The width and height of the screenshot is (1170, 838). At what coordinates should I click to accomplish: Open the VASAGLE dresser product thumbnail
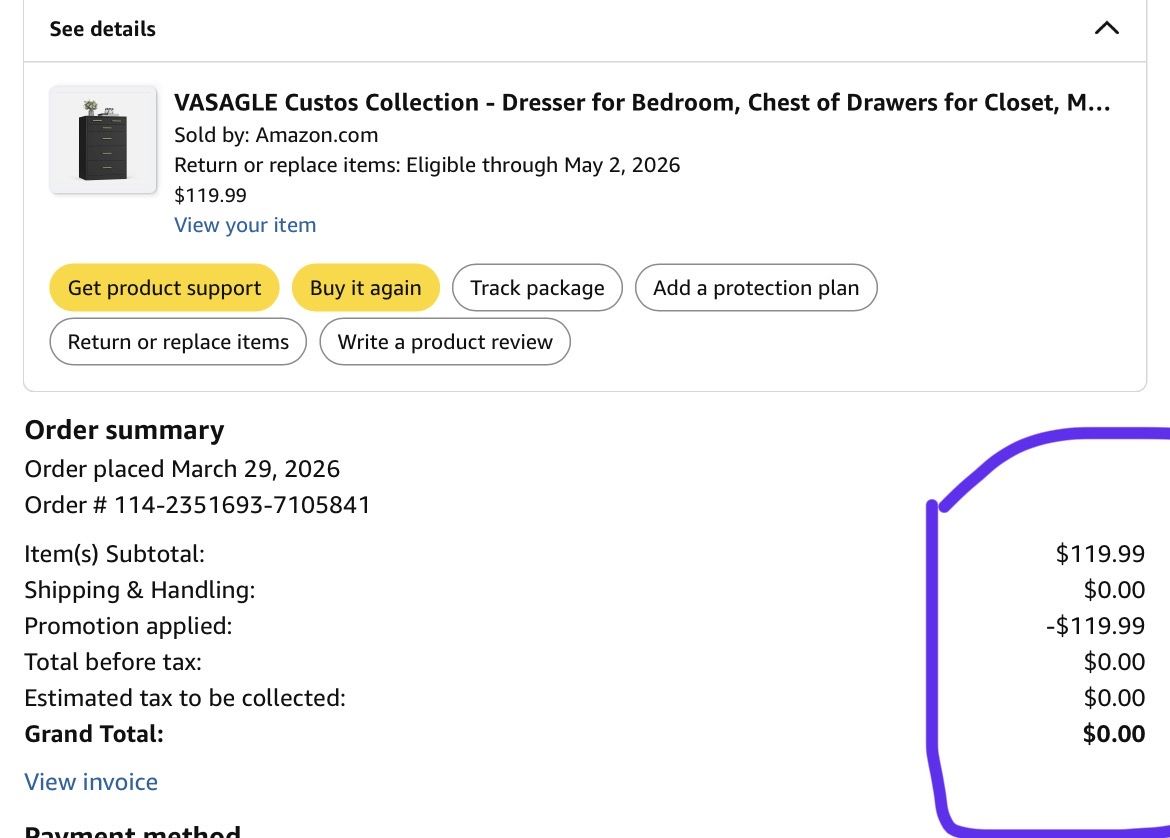[103, 140]
